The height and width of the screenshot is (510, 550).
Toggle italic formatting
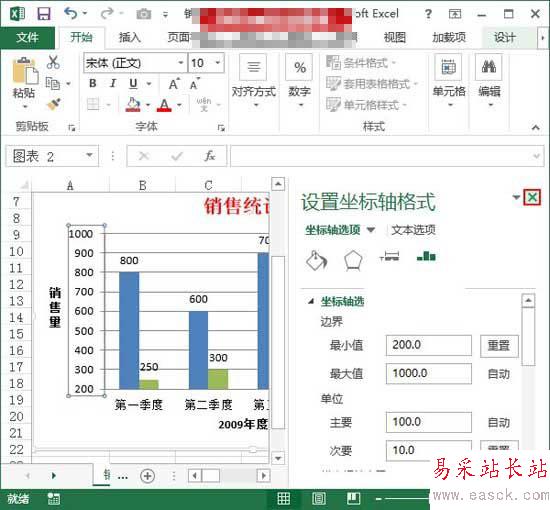tap(113, 83)
